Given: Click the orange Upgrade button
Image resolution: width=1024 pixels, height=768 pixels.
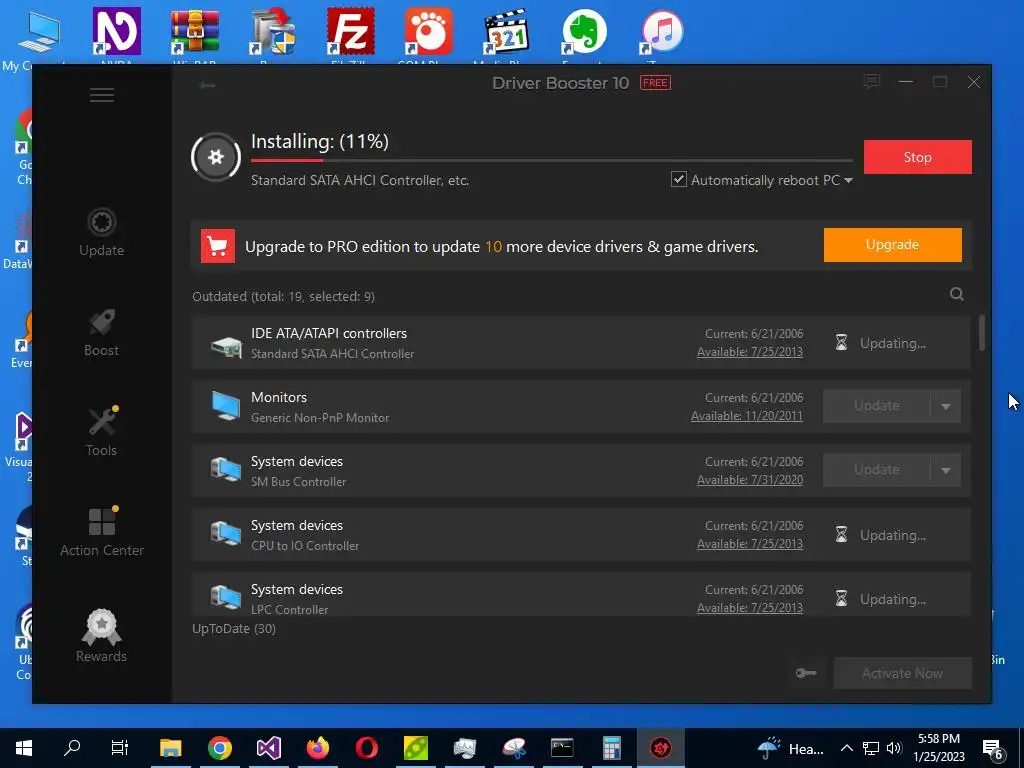Looking at the screenshot, I should pos(892,245).
